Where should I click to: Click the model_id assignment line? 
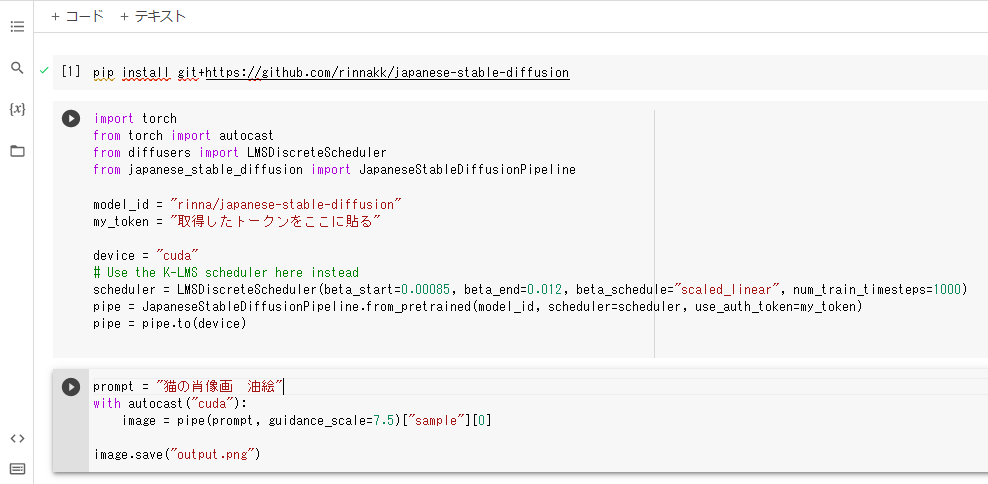tap(247, 204)
